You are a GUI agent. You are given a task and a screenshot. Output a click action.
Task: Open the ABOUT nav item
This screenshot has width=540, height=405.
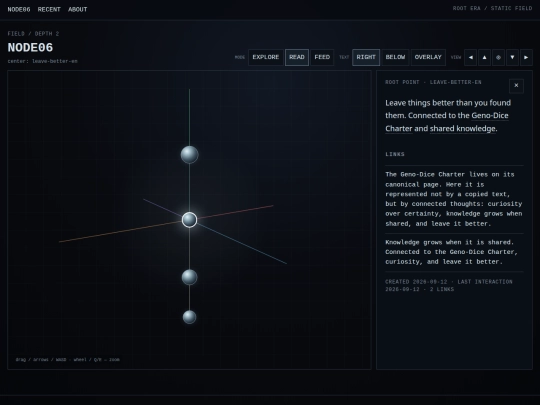(x=77, y=10)
